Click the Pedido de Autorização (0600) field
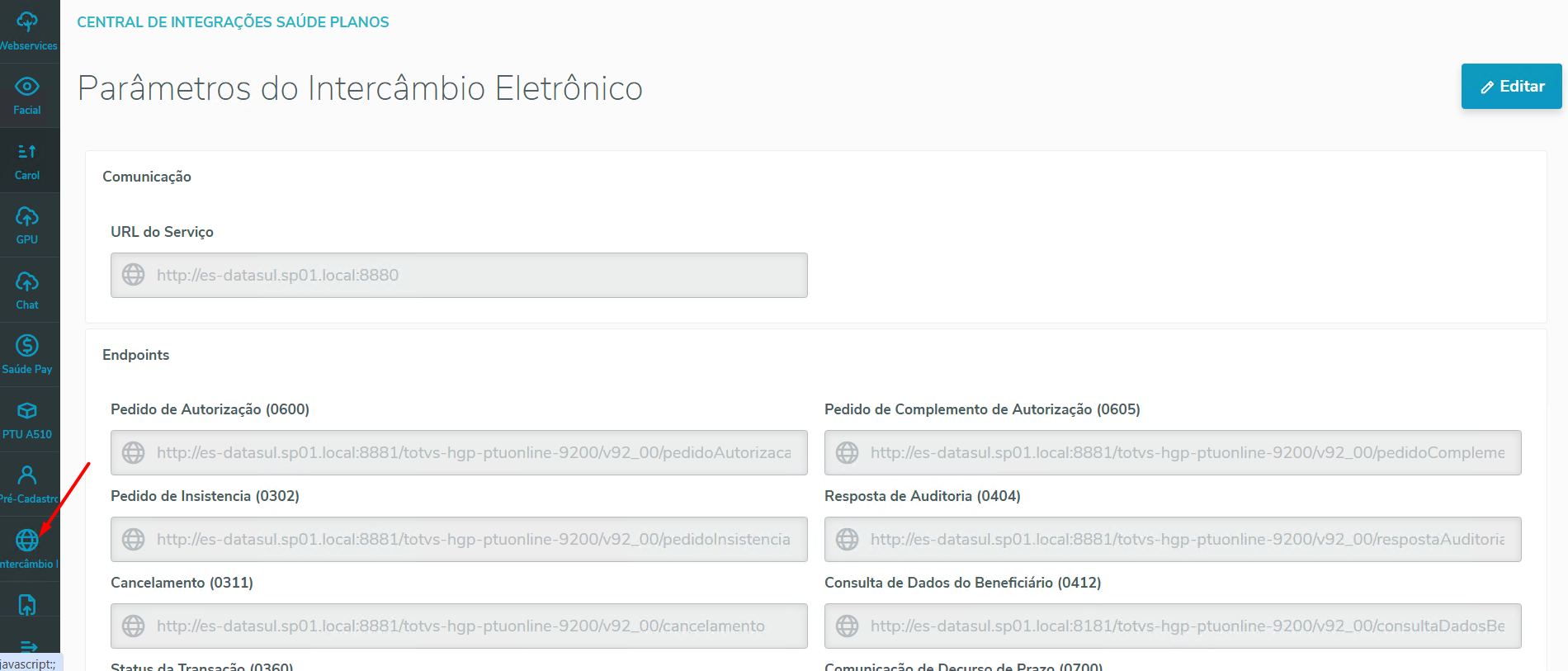Viewport: 1568px width, 671px height. tap(459, 452)
